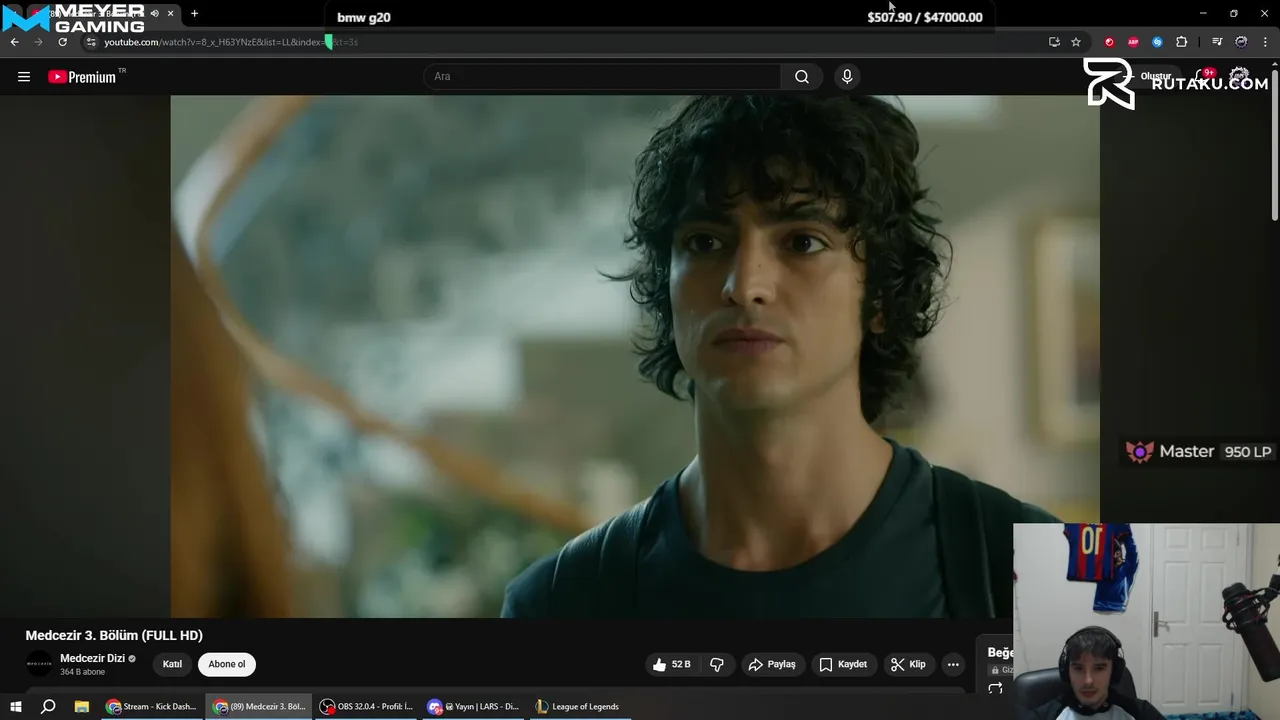Open the Medcezir Dizi channel avatar
This screenshot has height=720, width=1280.
point(39,664)
